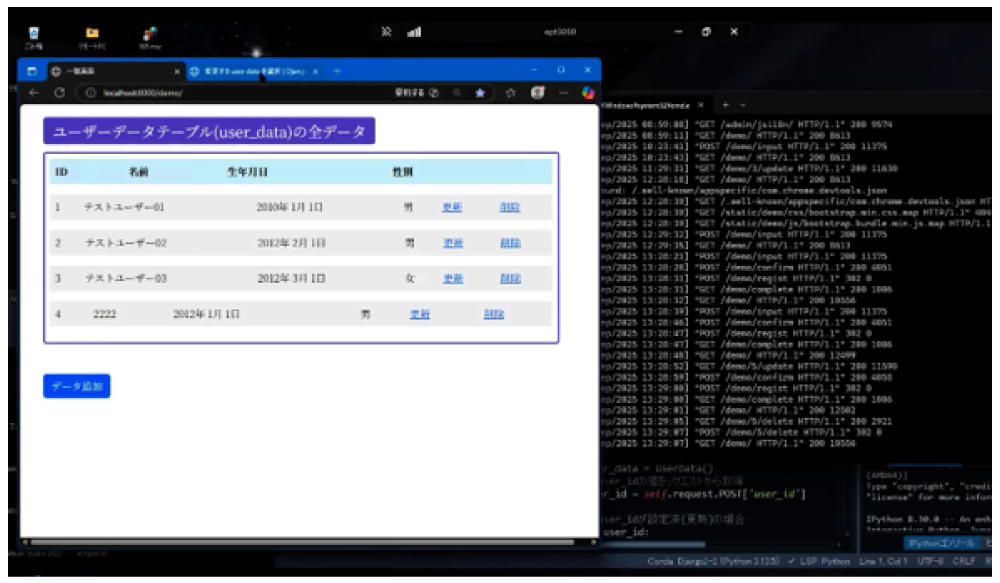
Task: Click 削除 link for テストユーザー03
Action: [509, 279]
